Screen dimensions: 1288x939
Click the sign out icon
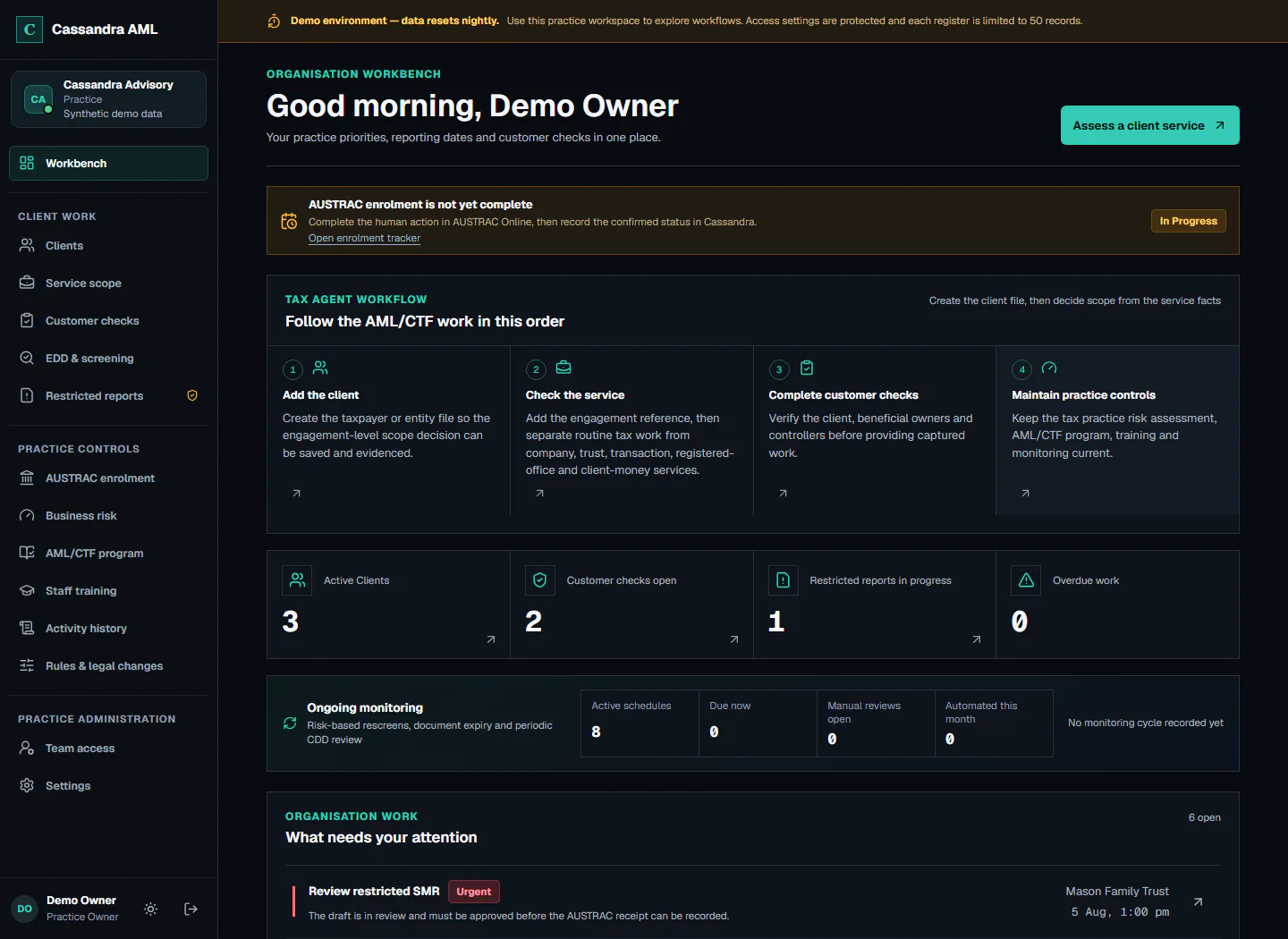[x=191, y=909]
